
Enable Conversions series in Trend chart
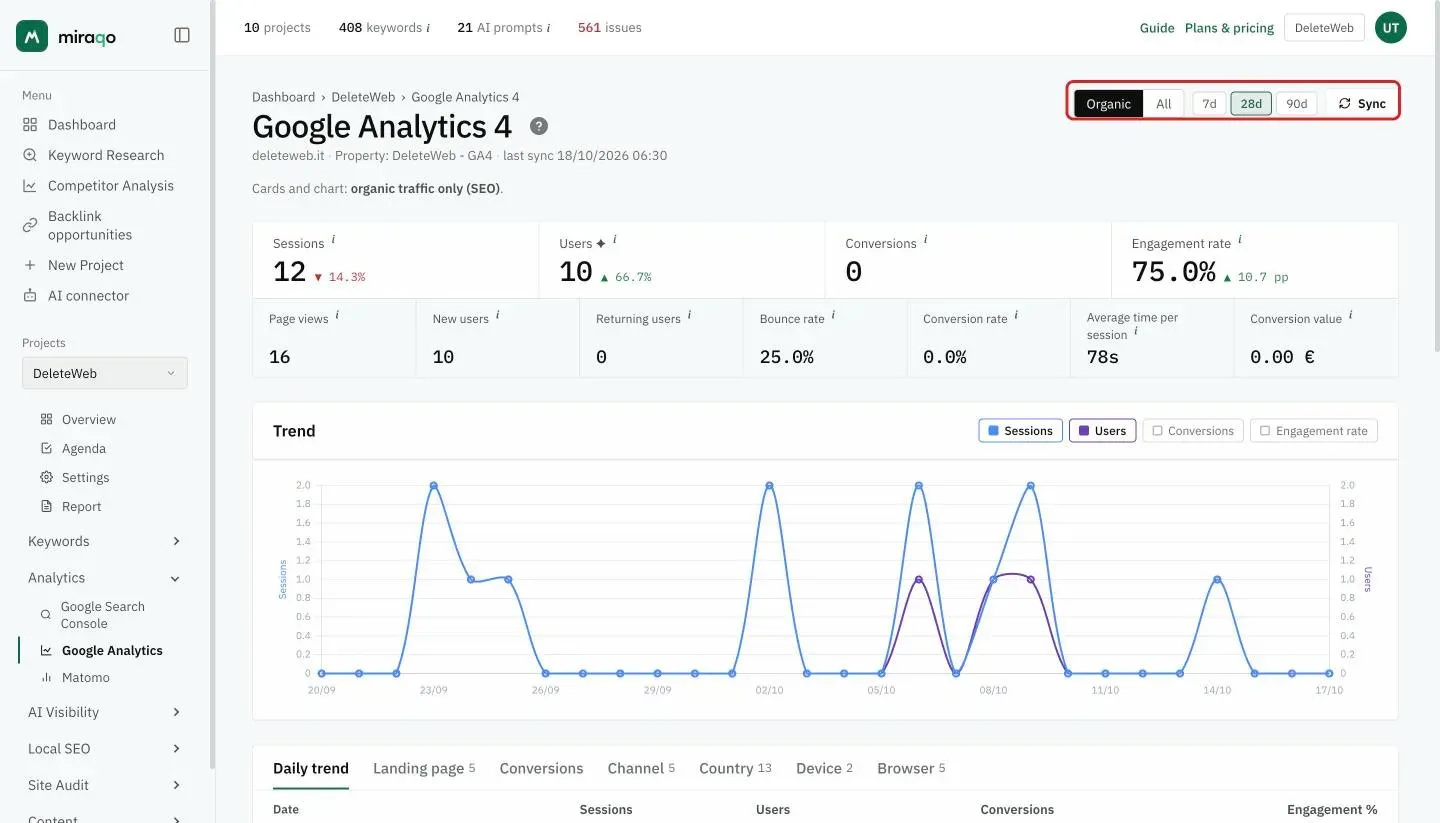(x=1193, y=431)
